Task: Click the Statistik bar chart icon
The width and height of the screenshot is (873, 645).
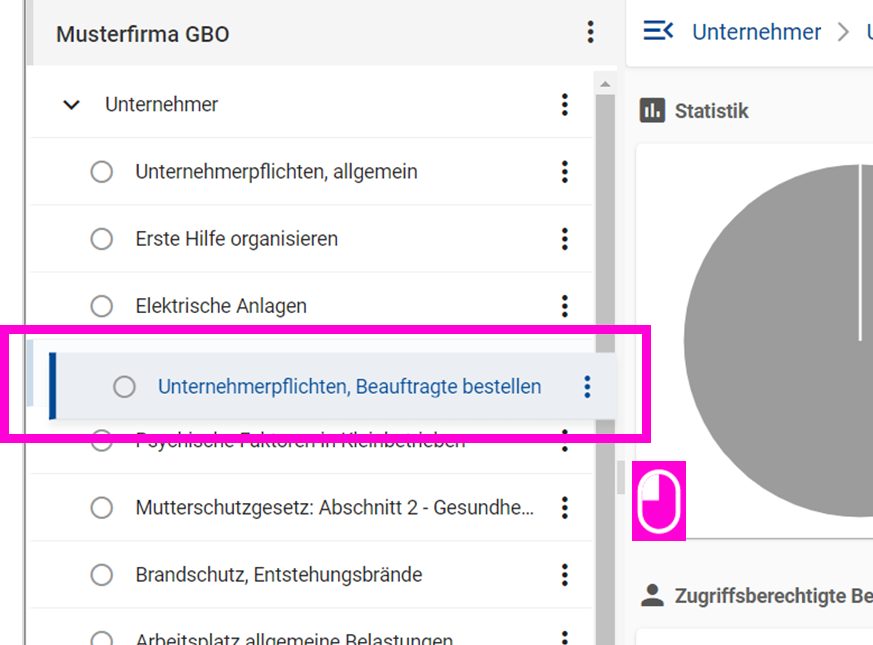Action: [653, 110]
